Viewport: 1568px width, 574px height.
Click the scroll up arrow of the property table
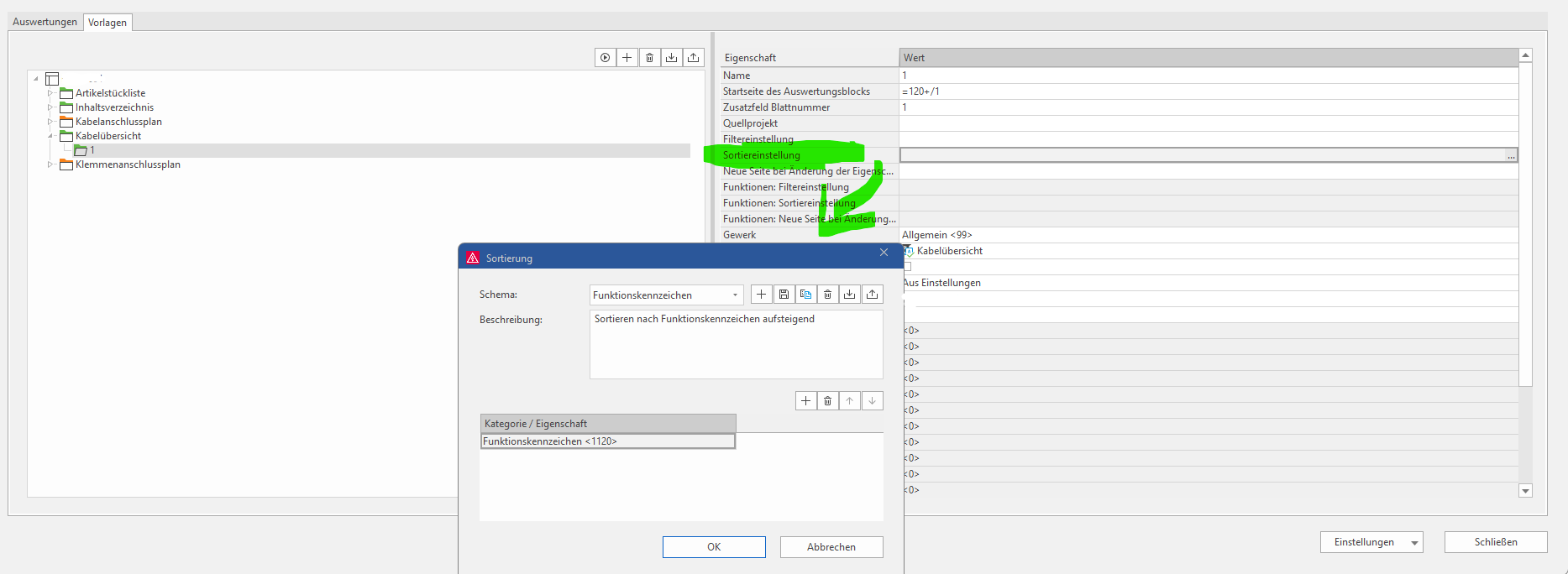(x=1526, y=55)
